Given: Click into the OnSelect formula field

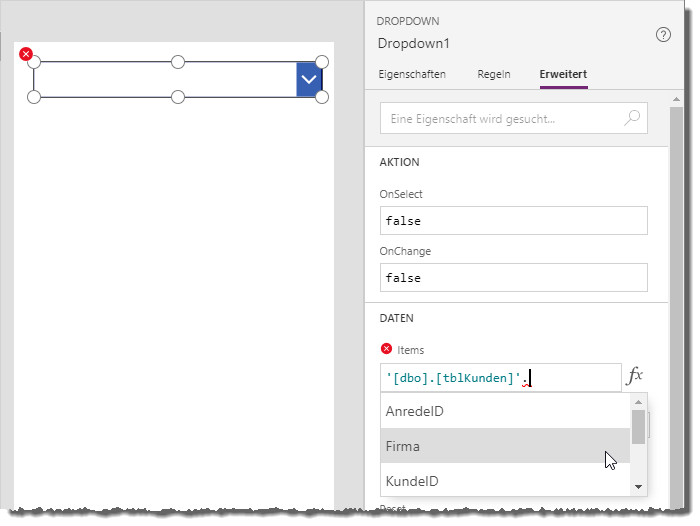Looking at the screenshot, I should coord(514,221).
